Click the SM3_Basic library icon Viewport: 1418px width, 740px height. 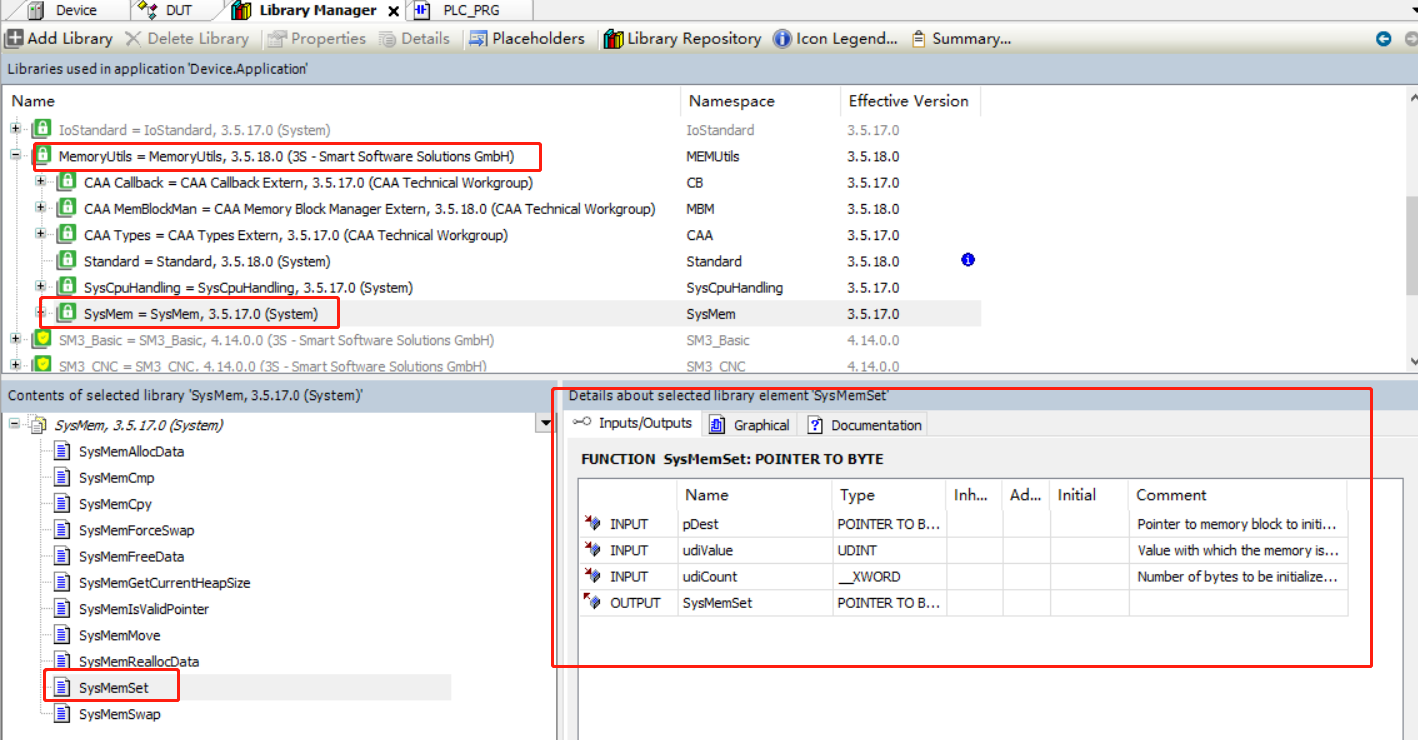tap(42, 339)
